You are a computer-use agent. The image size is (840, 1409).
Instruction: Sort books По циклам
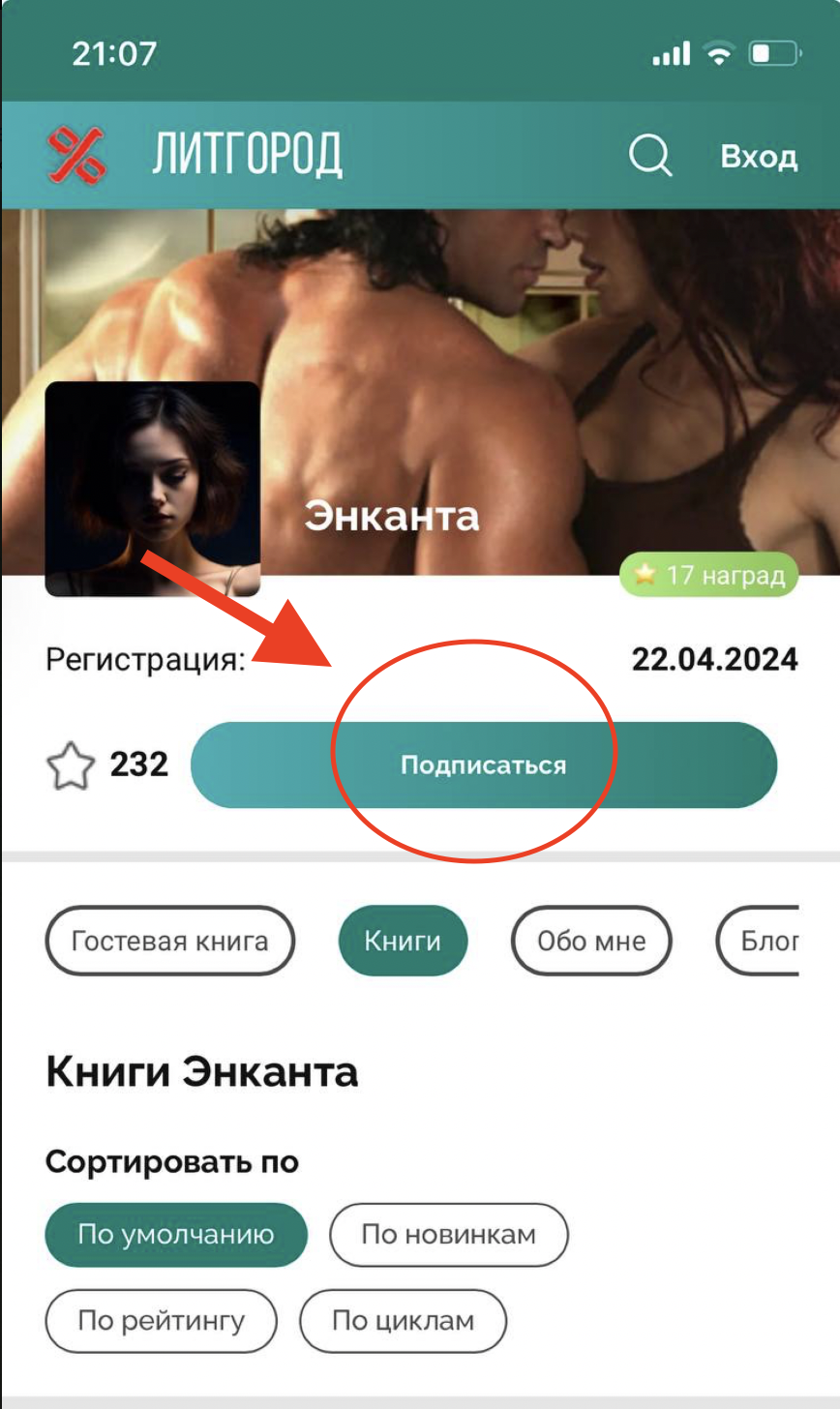pyautogui.click(x=404, y=1321)
